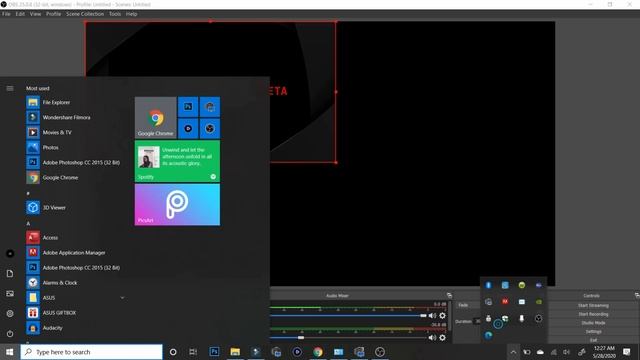This screenshot has width=640, height=360.
Task: Open the OBS File menu
Action: [x=6, y=14]
